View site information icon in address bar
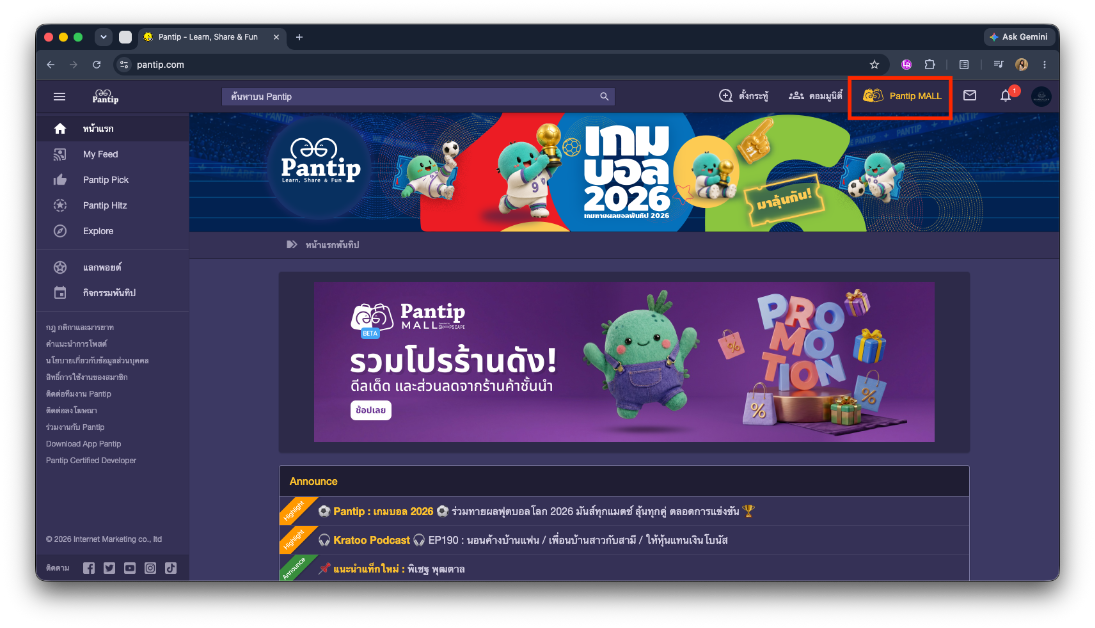 click(x=124, y=64)
